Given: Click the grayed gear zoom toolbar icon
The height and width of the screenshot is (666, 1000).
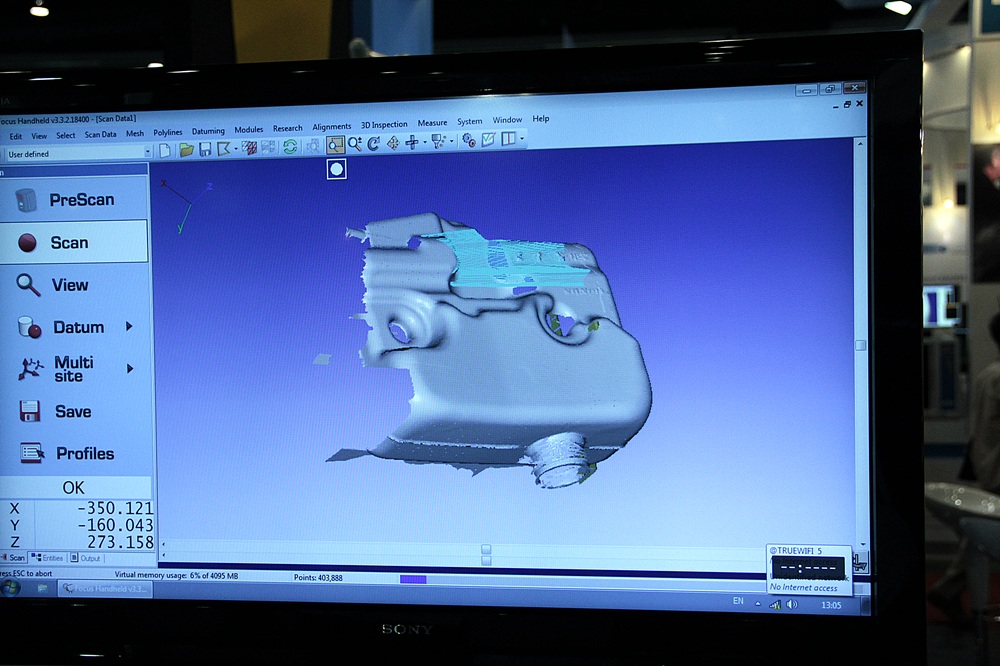Looking at the screenshot, I should click(x=313, y=146).
